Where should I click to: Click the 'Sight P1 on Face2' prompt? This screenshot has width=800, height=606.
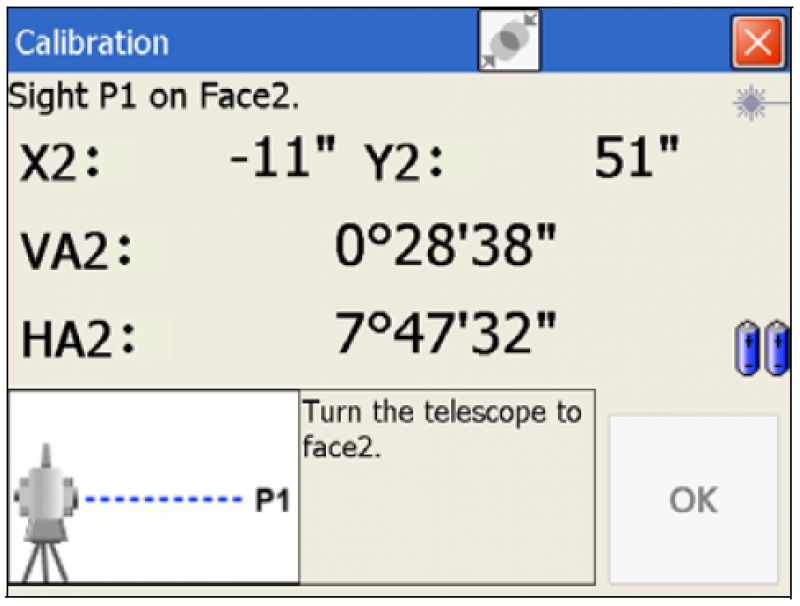click(154, 98)
